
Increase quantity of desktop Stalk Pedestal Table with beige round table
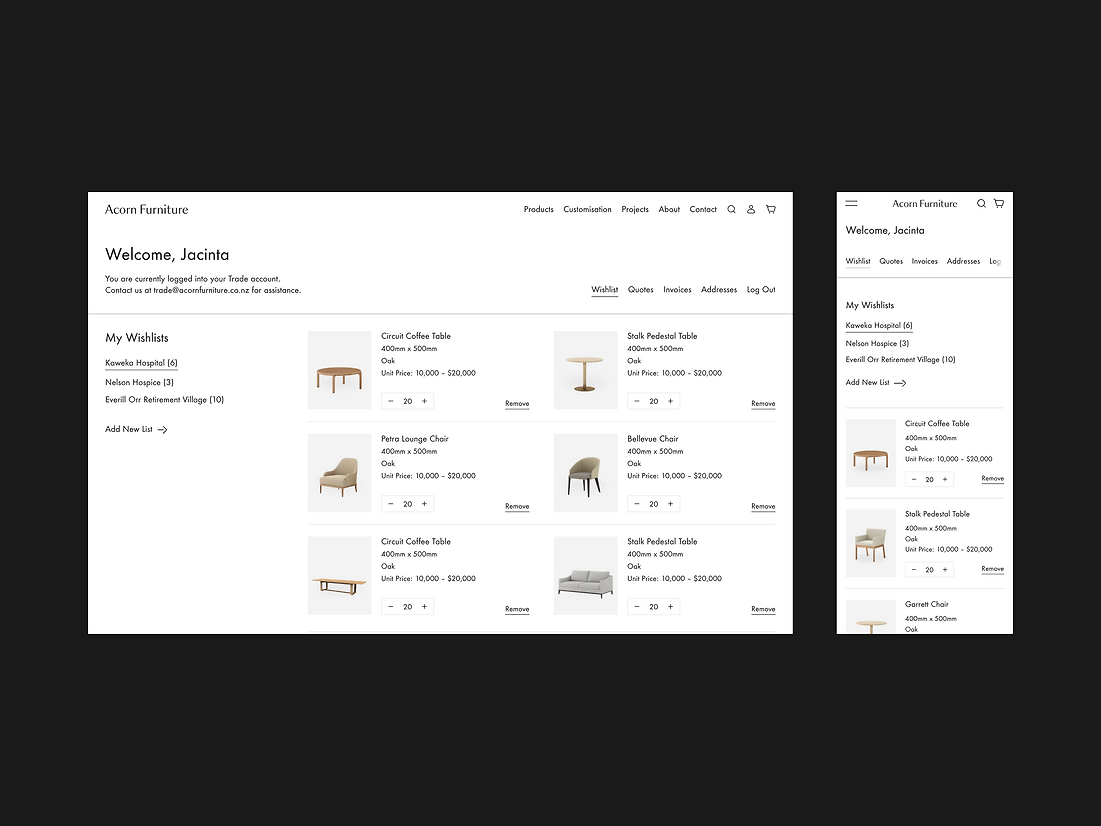pos(670,401)
